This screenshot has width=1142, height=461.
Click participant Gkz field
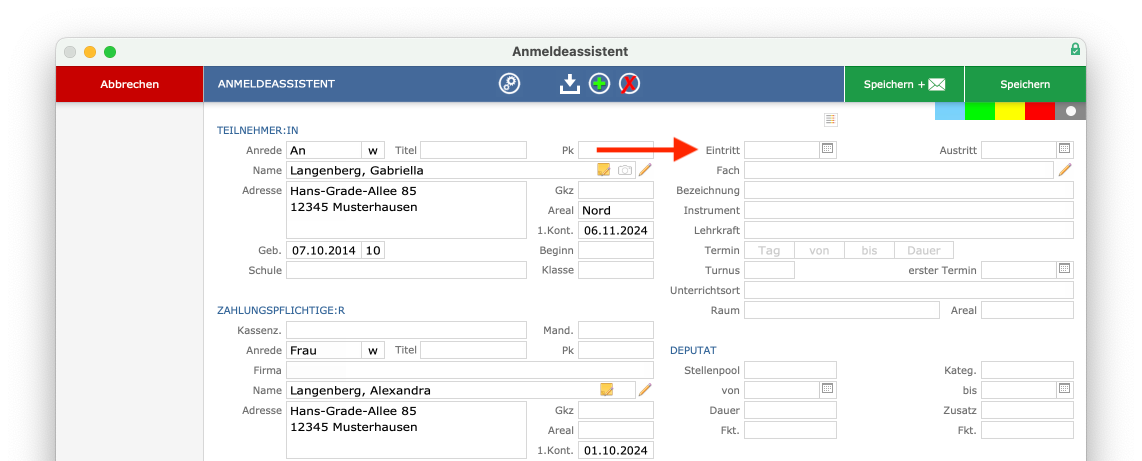click(x=616, y=191)
